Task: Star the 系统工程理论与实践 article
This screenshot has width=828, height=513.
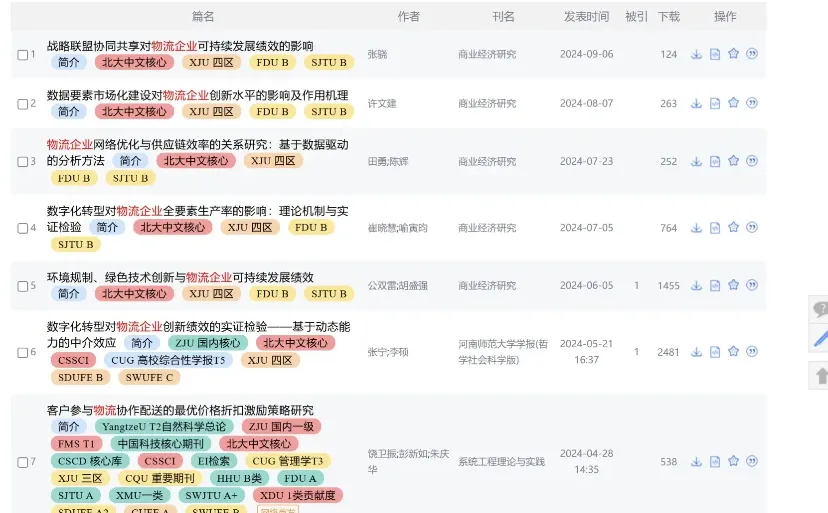Action: (733, 461)
